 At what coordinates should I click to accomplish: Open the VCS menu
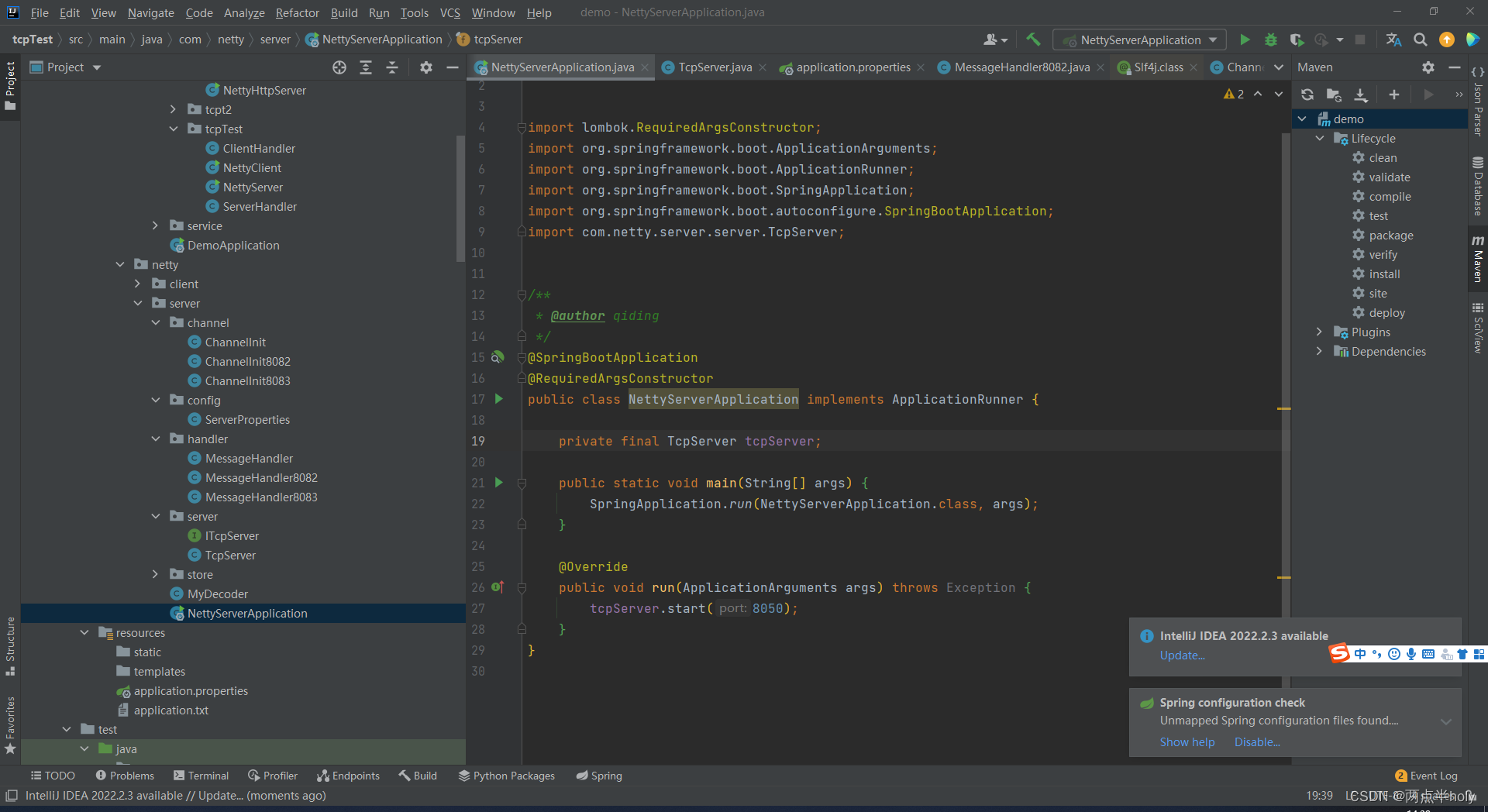pos(449,12)
